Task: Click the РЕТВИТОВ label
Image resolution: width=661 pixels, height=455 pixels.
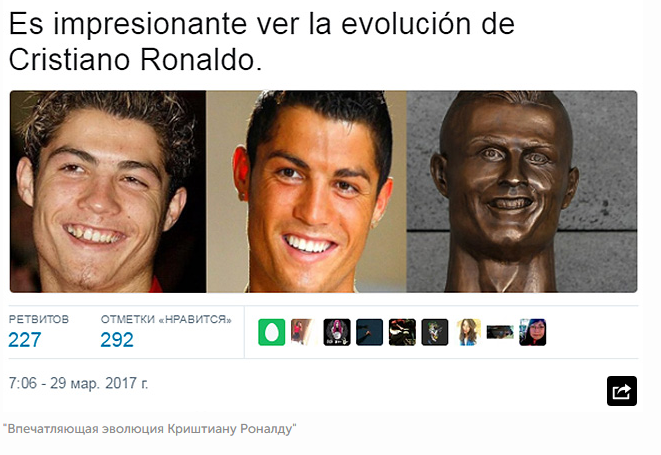Action: [39, 319]
